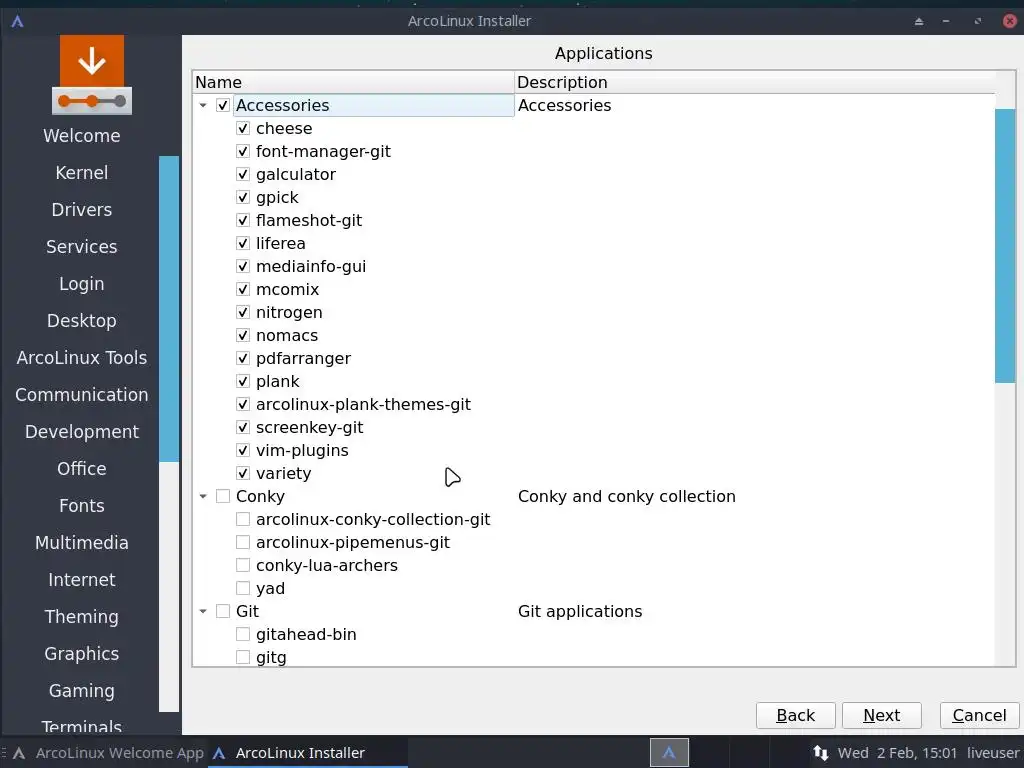Screen dimensions: 1024x768
Task: Click the screenkey-git entry
Action: (x=310, y=427)
